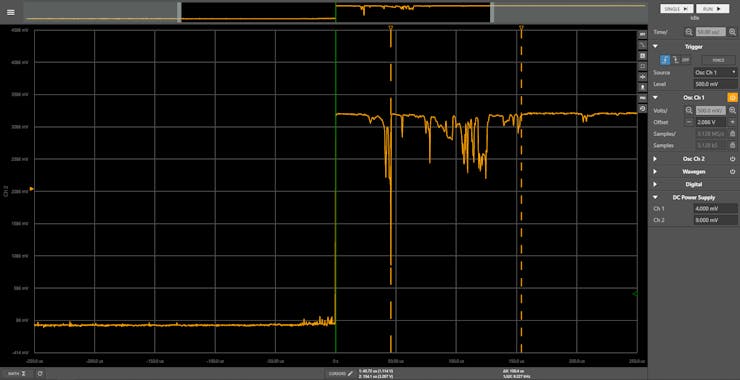Screen dimensions: 740x380
Task: Collapse the DC Power Supply section
Action: (655, 197)
